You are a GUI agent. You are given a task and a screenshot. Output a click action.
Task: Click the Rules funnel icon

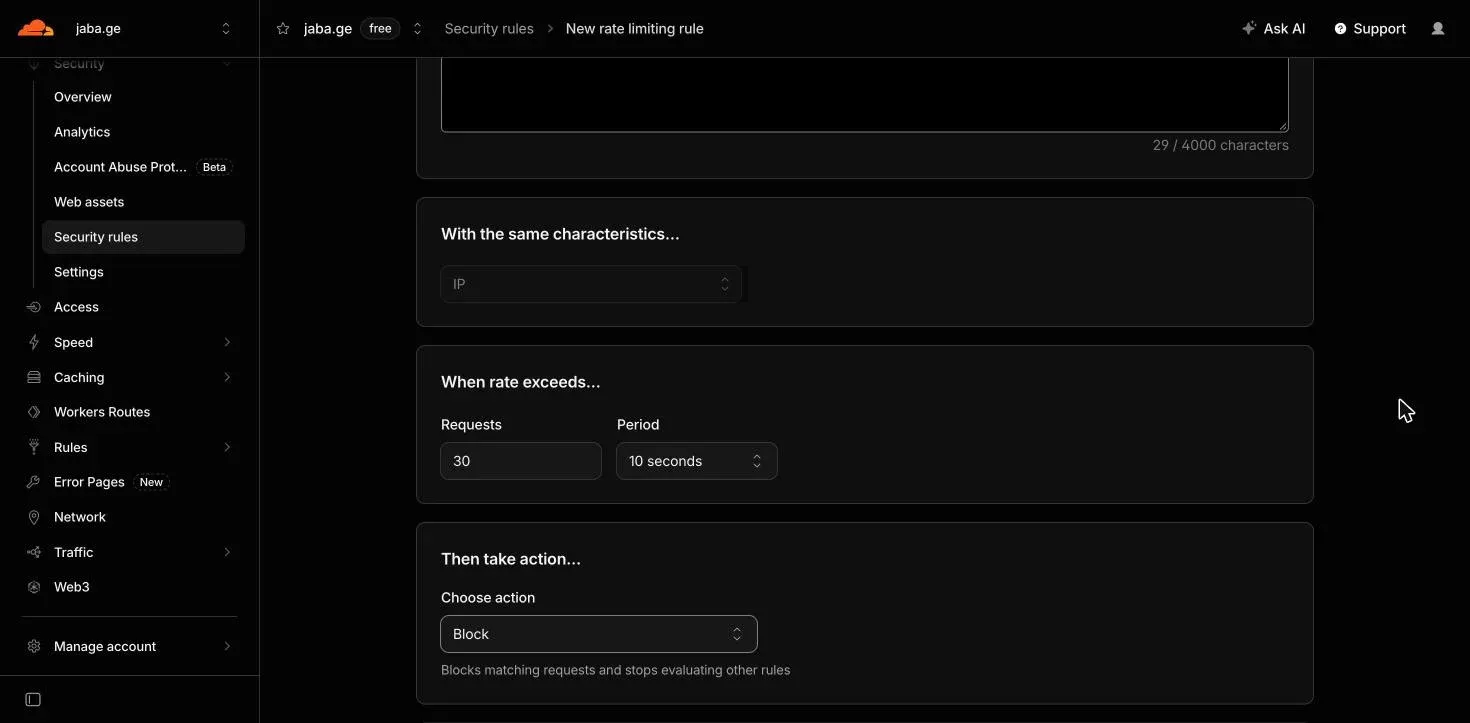pyautogui.click(x=34, y=447)
